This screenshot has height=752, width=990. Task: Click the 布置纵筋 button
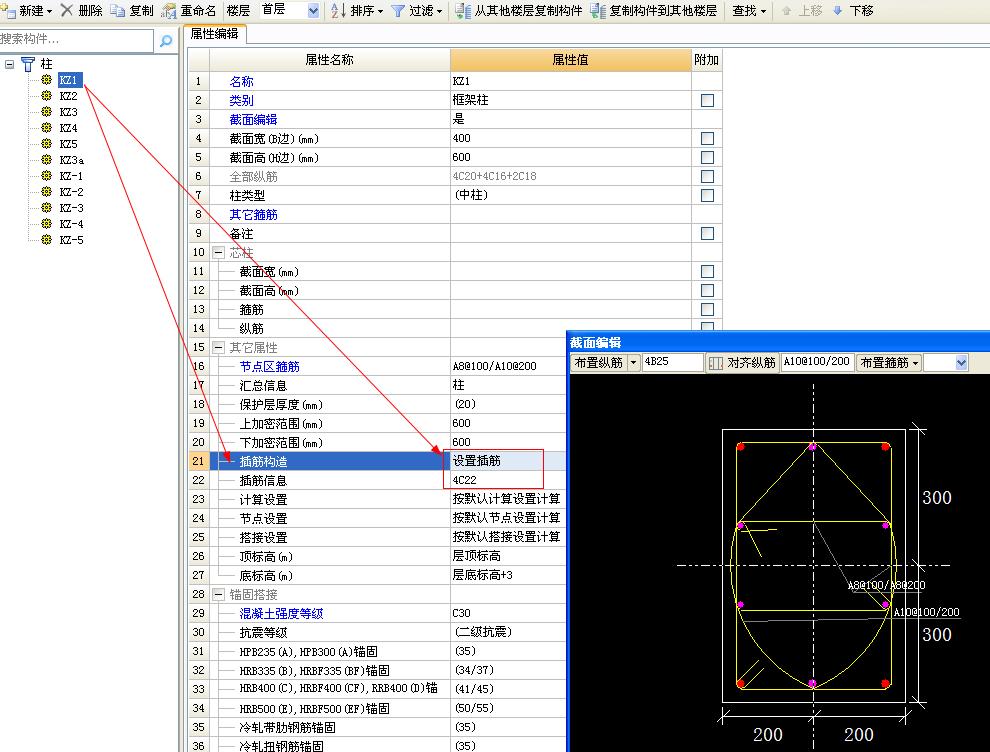599,363
